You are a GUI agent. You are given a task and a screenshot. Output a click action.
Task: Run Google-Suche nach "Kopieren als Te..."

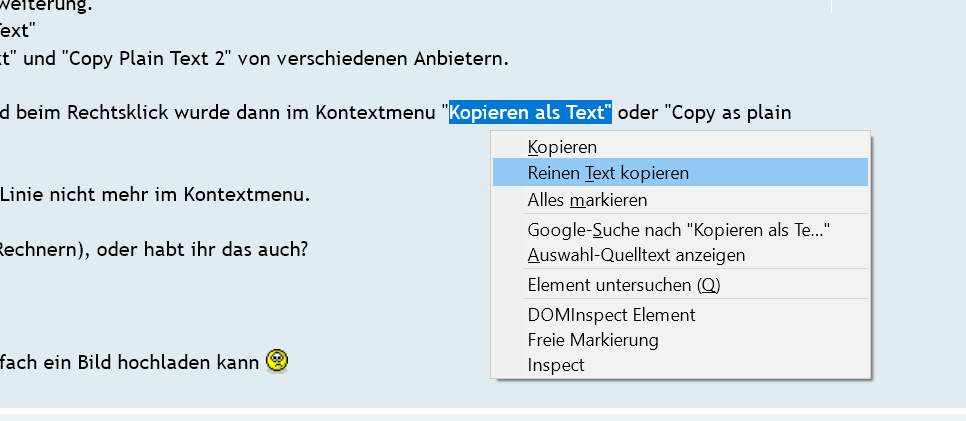pos(679,230)
